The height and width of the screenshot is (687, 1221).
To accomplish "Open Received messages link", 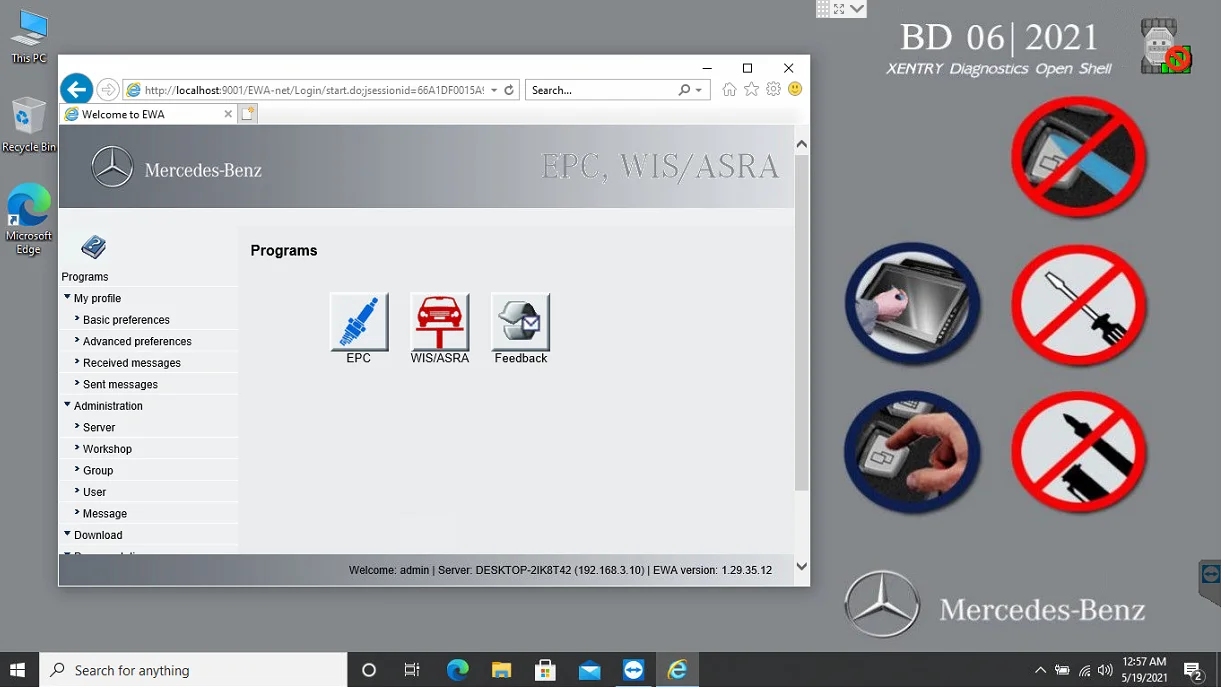I will [x=132, y=363].
